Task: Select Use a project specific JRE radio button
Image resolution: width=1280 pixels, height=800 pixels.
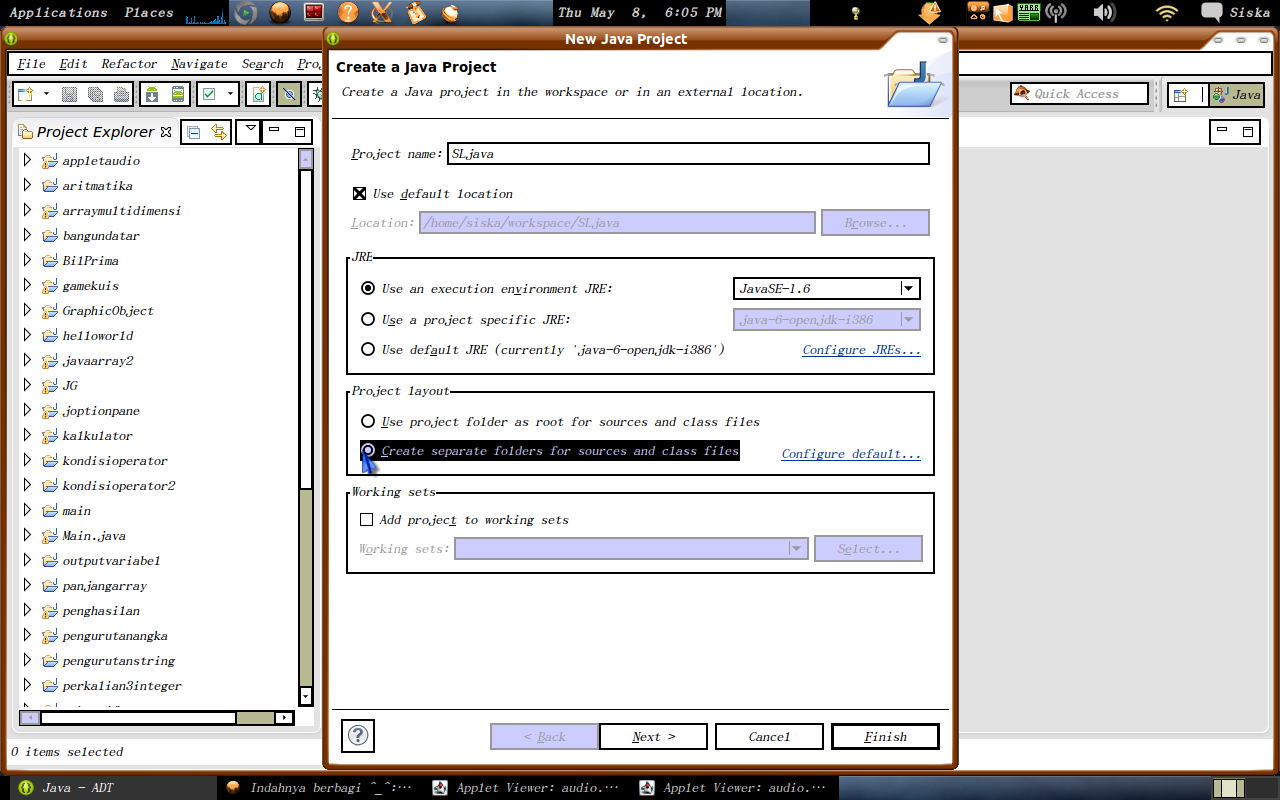Action: click(368, 319)
